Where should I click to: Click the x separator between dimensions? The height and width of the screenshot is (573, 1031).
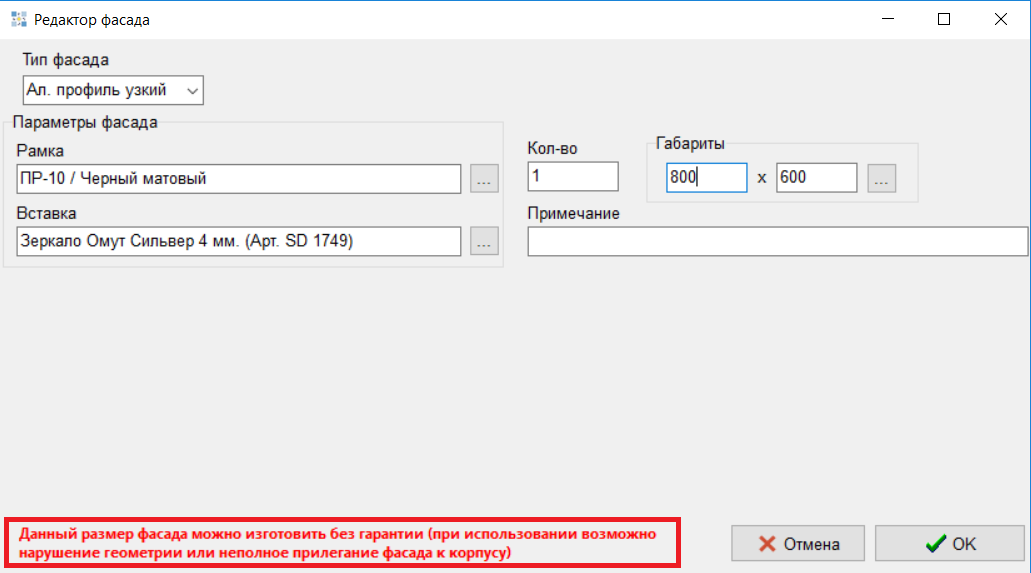click(x=761, y=178)
